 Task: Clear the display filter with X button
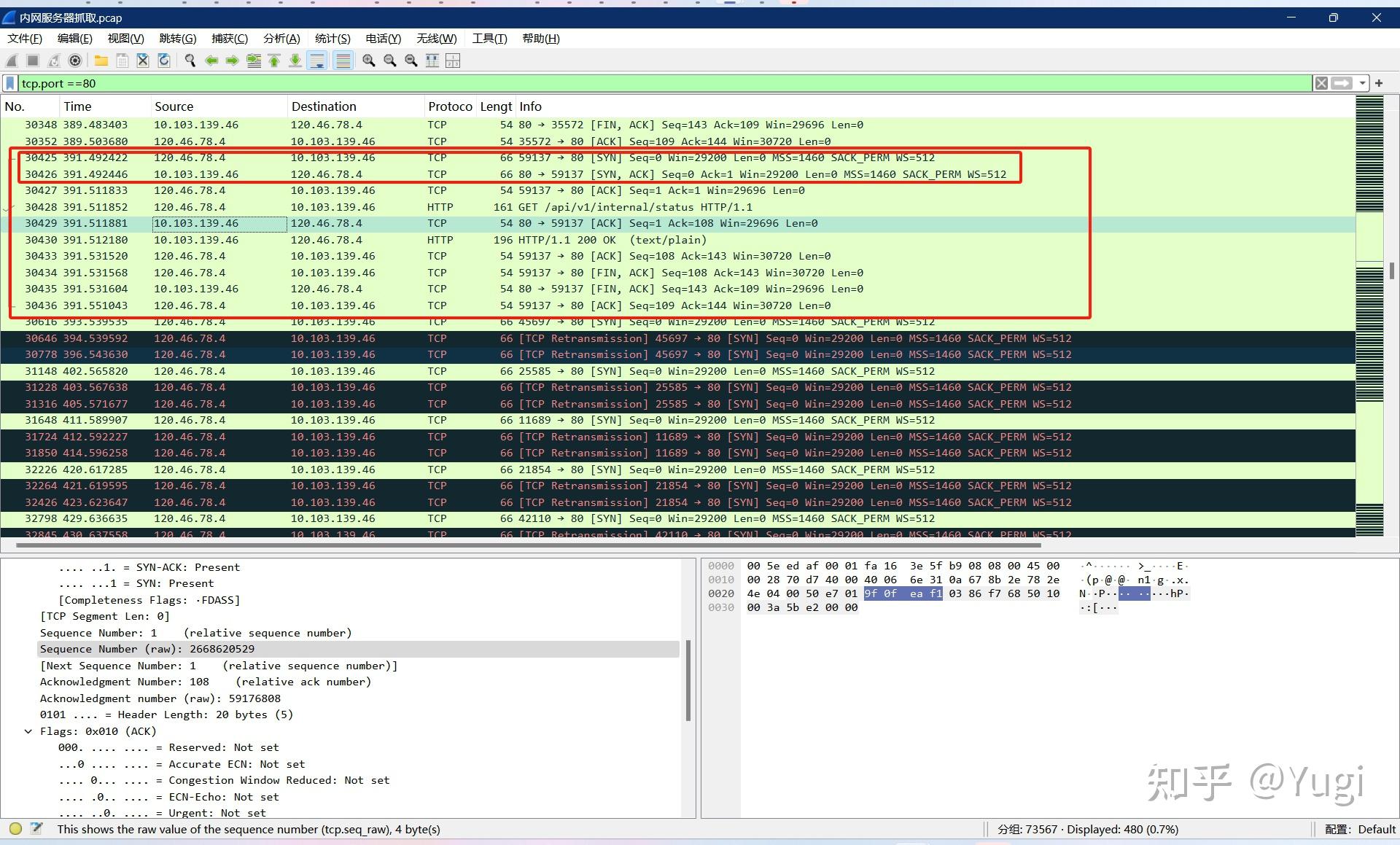point(1321,83)
